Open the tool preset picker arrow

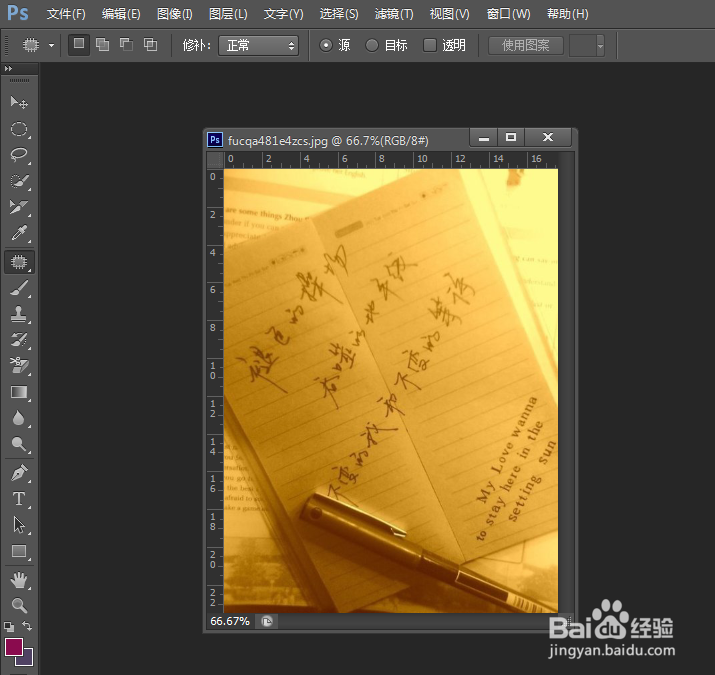[52, 45]
